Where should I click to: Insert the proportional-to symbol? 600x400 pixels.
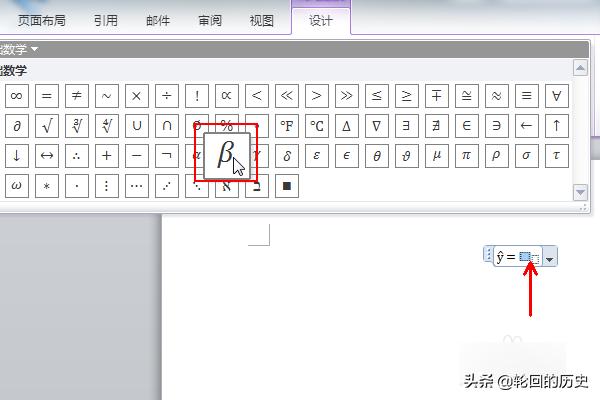tap(227, 96)
